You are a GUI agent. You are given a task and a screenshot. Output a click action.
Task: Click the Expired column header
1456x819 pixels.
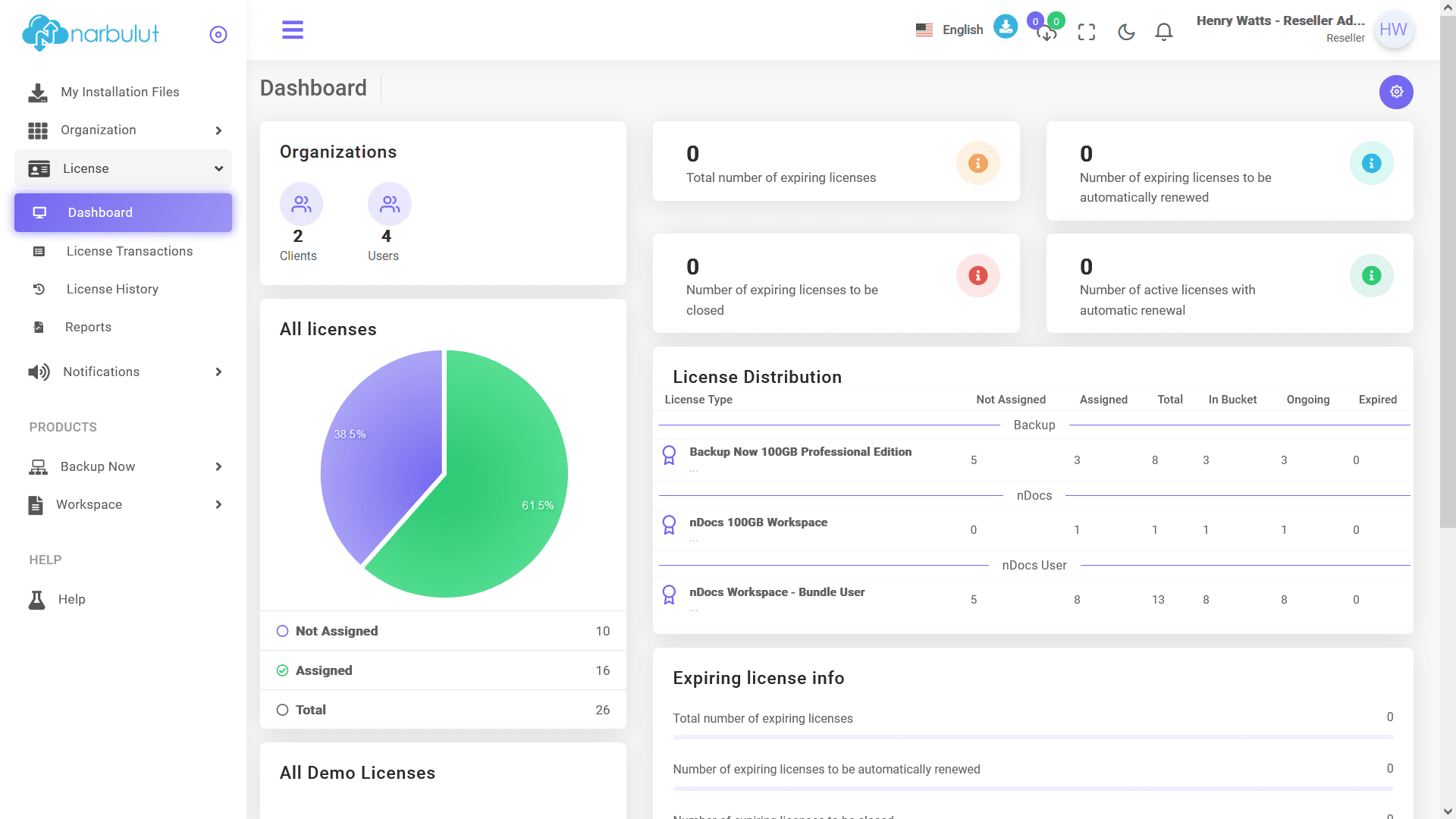(1378, 400)
